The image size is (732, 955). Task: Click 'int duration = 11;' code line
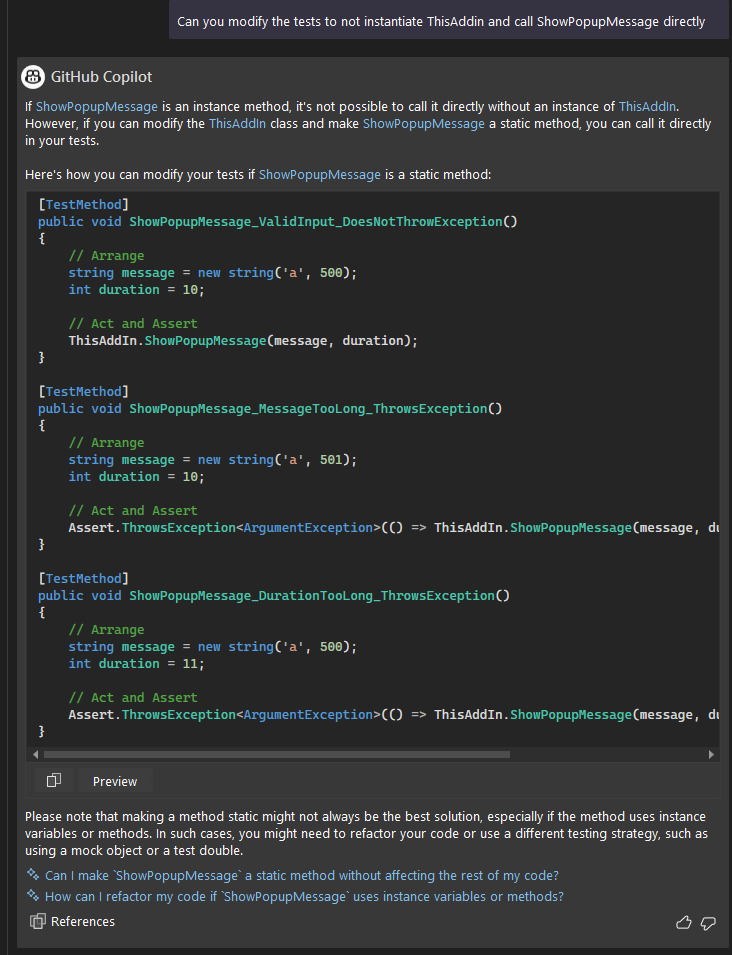click(x=136, y=664)
